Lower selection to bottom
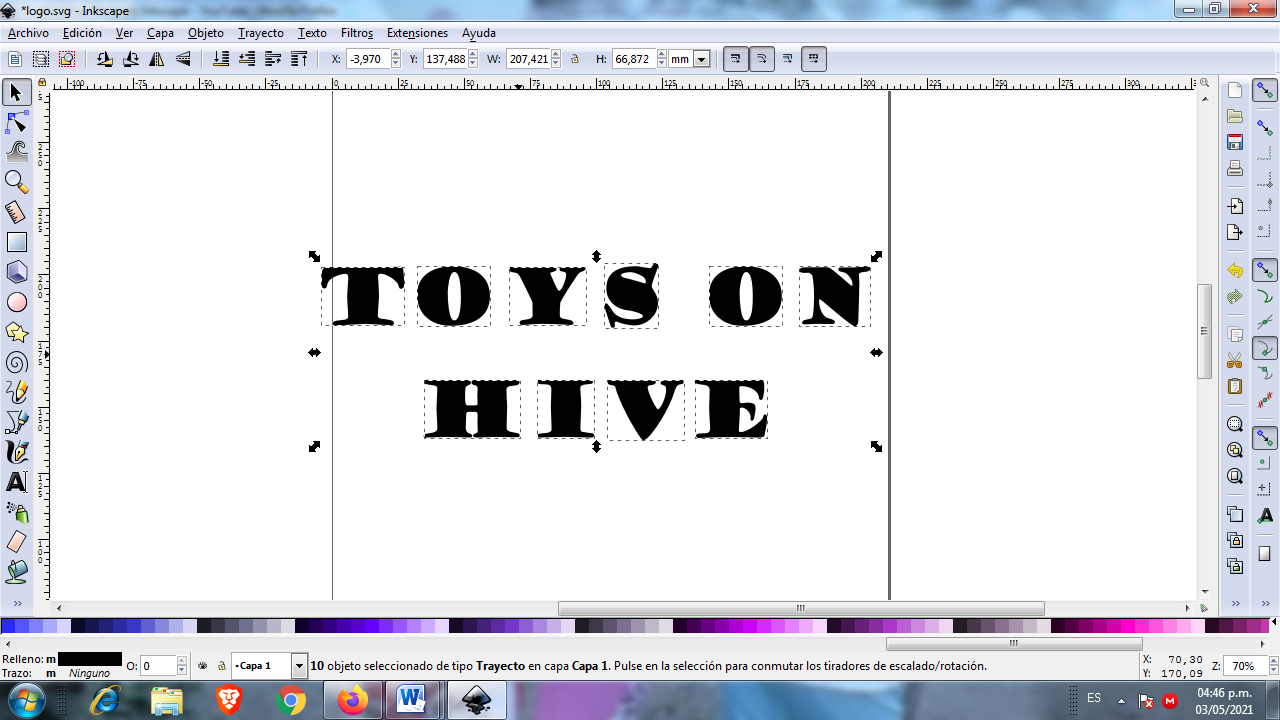This screenshot has width=1280, height=720. tap(221, 60)
